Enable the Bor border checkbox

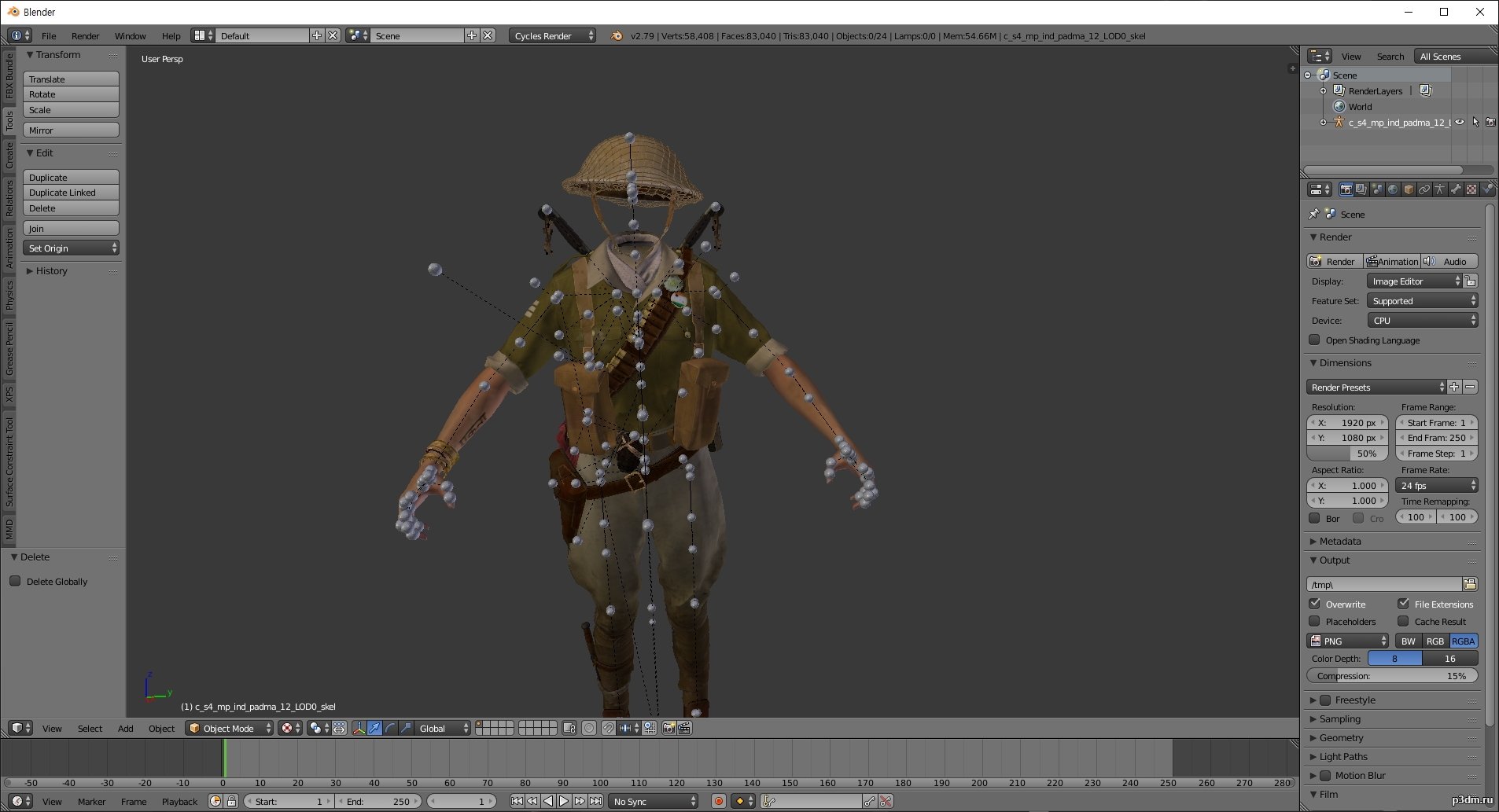click(1314, 518)
